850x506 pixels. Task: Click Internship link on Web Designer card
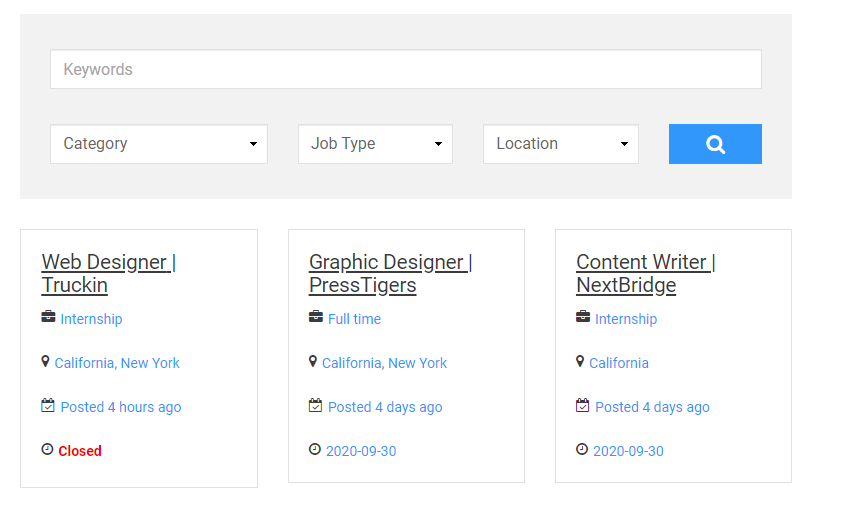tap(91, 319)
